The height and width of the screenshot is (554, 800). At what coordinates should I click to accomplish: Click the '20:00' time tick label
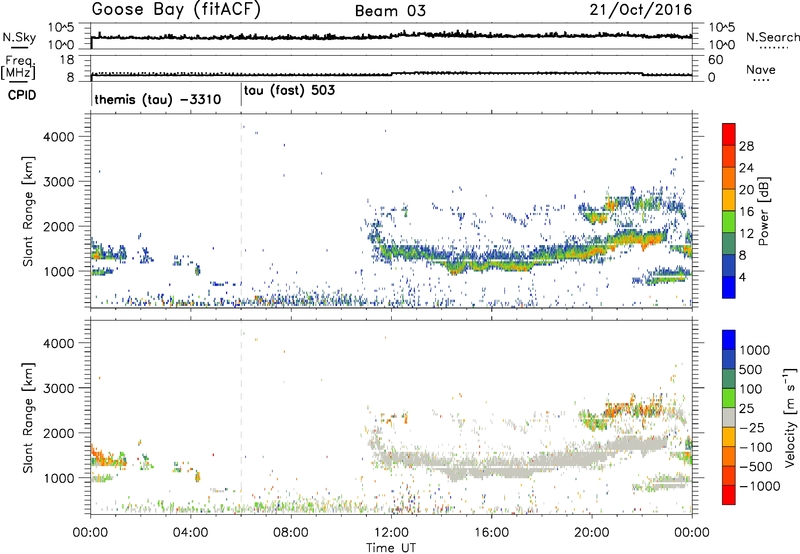point(591,533)
